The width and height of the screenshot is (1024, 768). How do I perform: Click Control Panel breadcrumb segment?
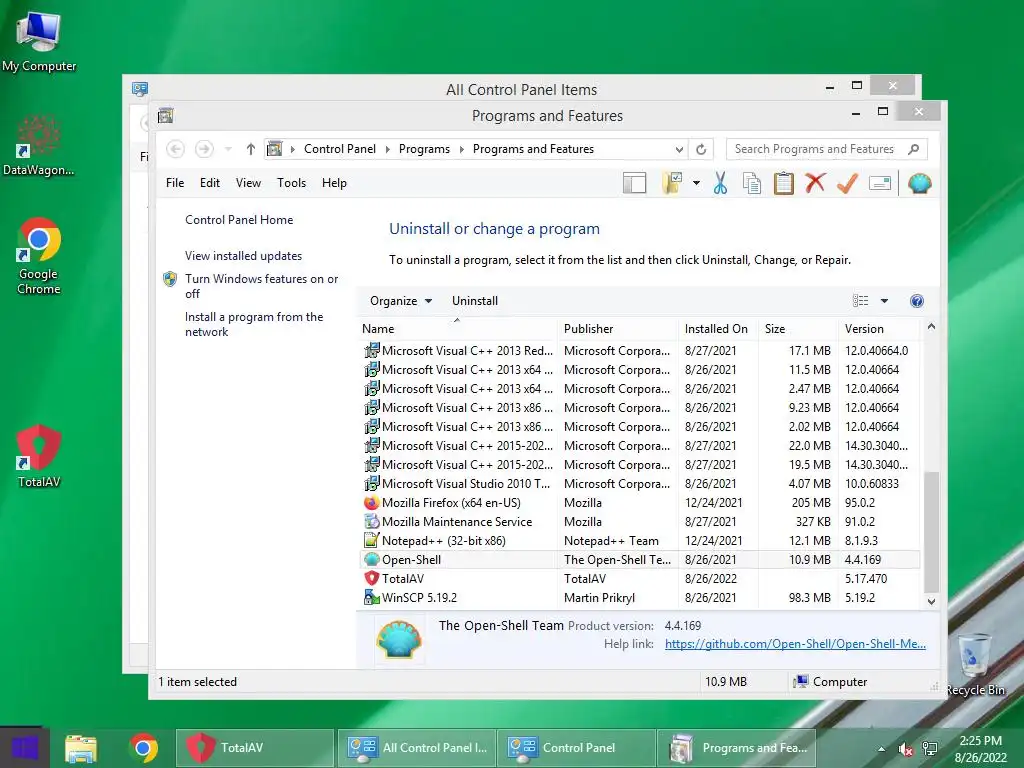340,149
